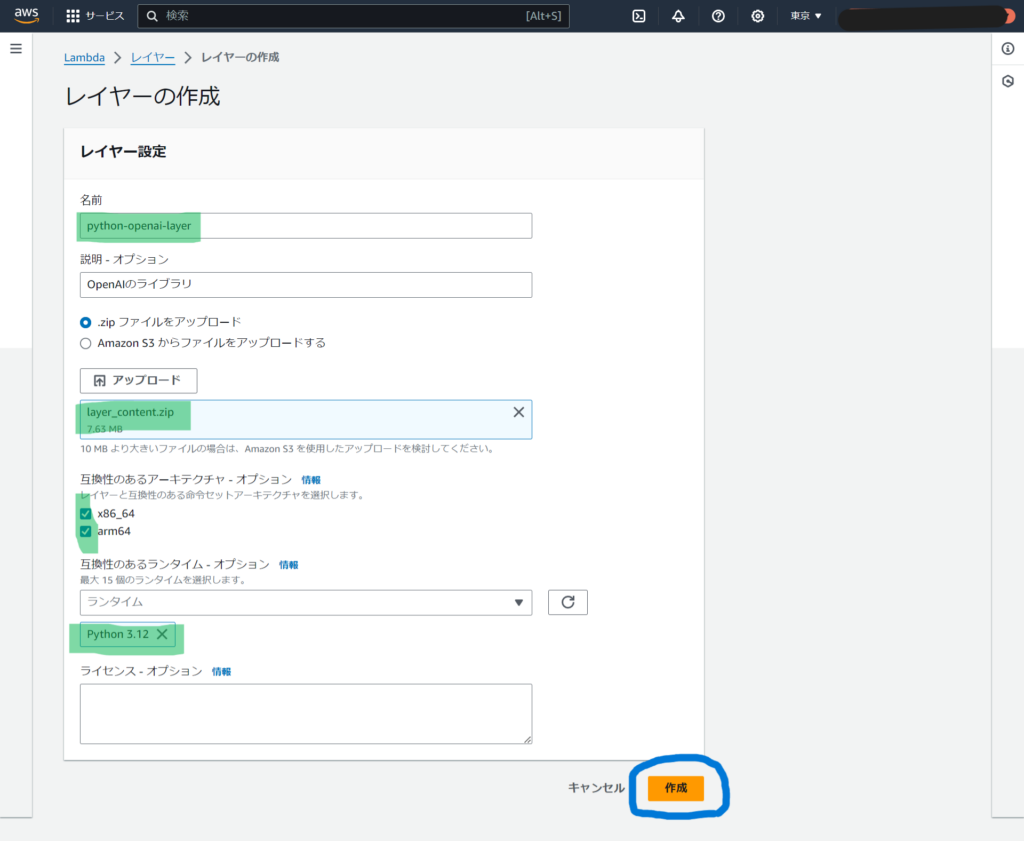Open the help question mark icon
Image resolution: width=1024 pixels, height=841 pixels.
coord(718,16)
